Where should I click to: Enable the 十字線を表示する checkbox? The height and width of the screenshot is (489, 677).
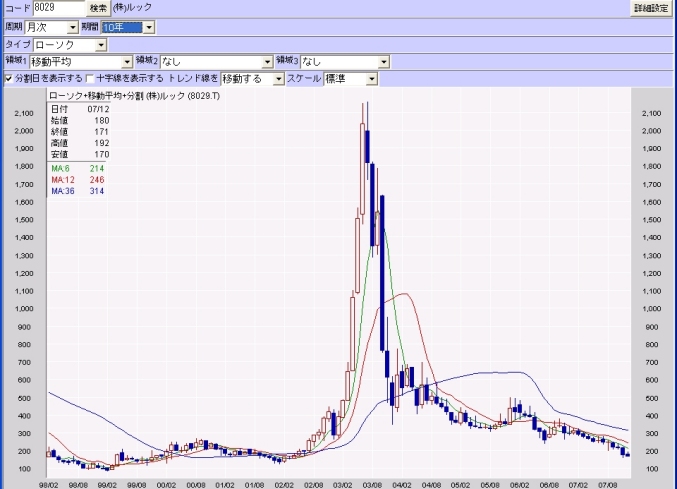tap(90, 78)
